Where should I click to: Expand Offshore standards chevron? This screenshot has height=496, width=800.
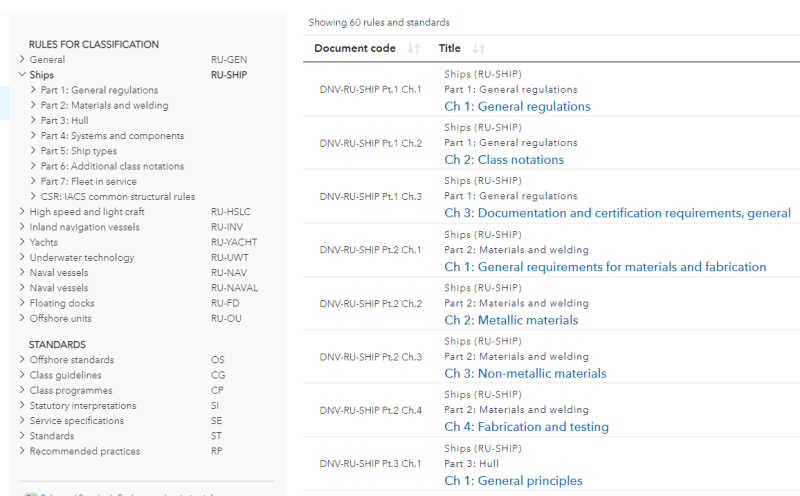[22, 359]
